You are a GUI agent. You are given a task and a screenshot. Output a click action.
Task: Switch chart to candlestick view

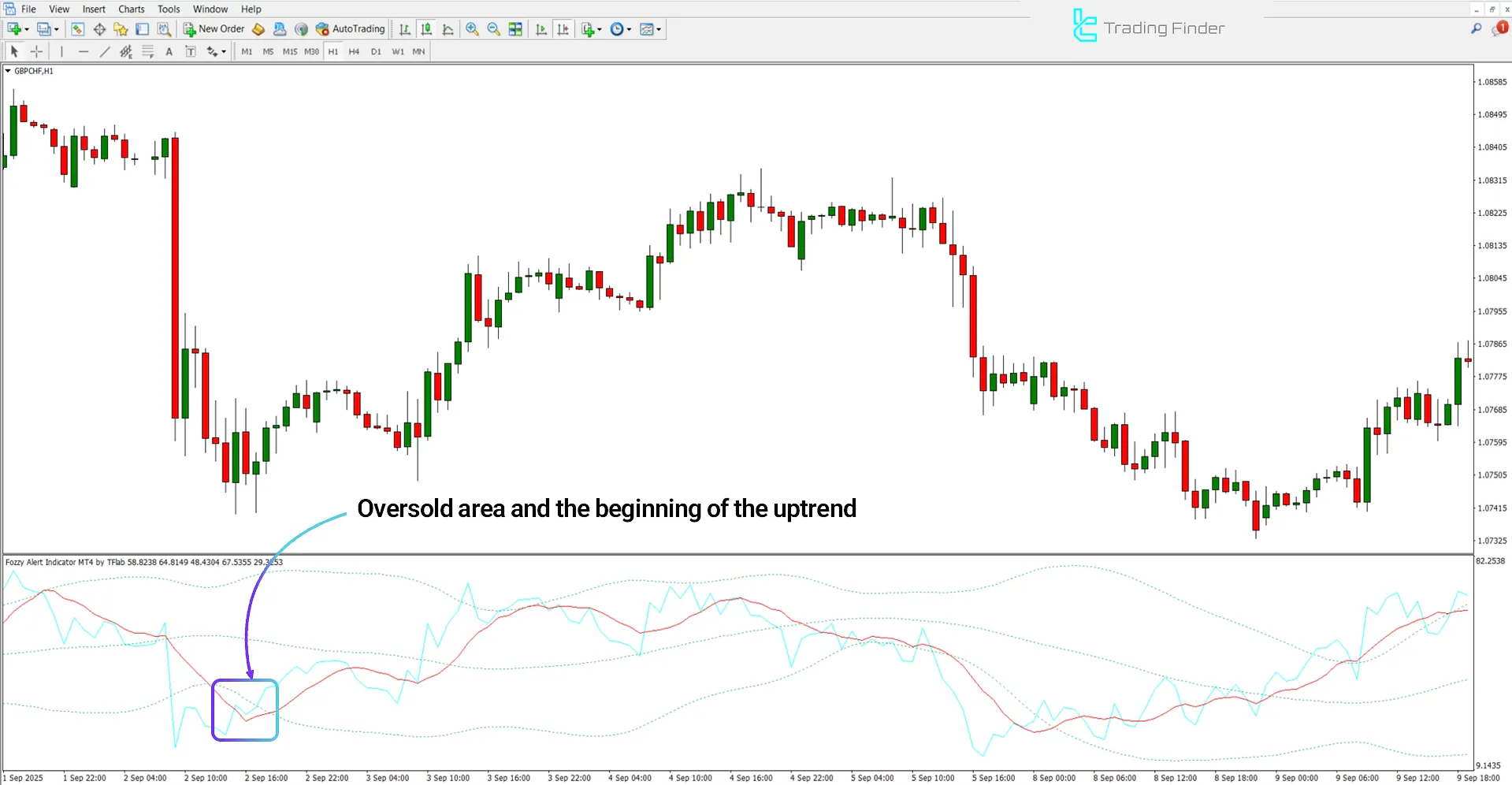tap(425, 29)
